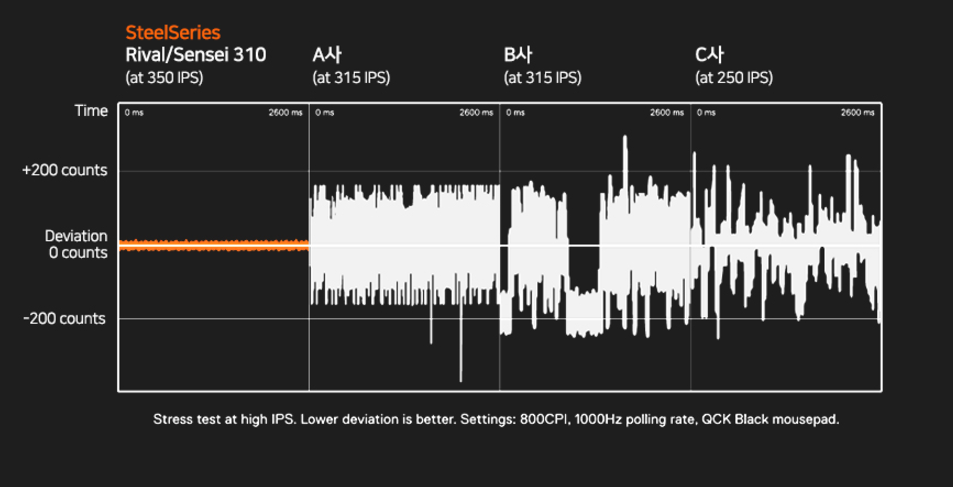Click '(at 315 IPS)' under A사

pos(351,78)
